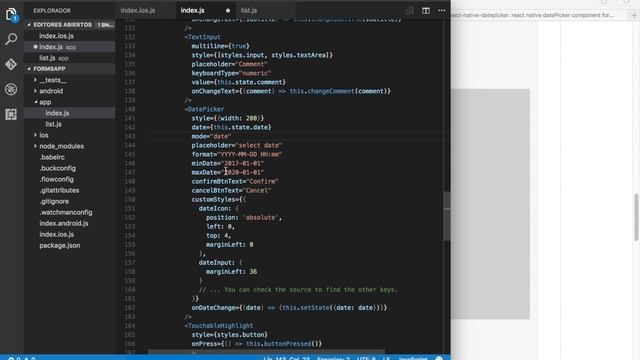The height and width of the screenshot is (360, 640).
Task: Open the .watchmanconfig file
Action: (x=66, y=212)
